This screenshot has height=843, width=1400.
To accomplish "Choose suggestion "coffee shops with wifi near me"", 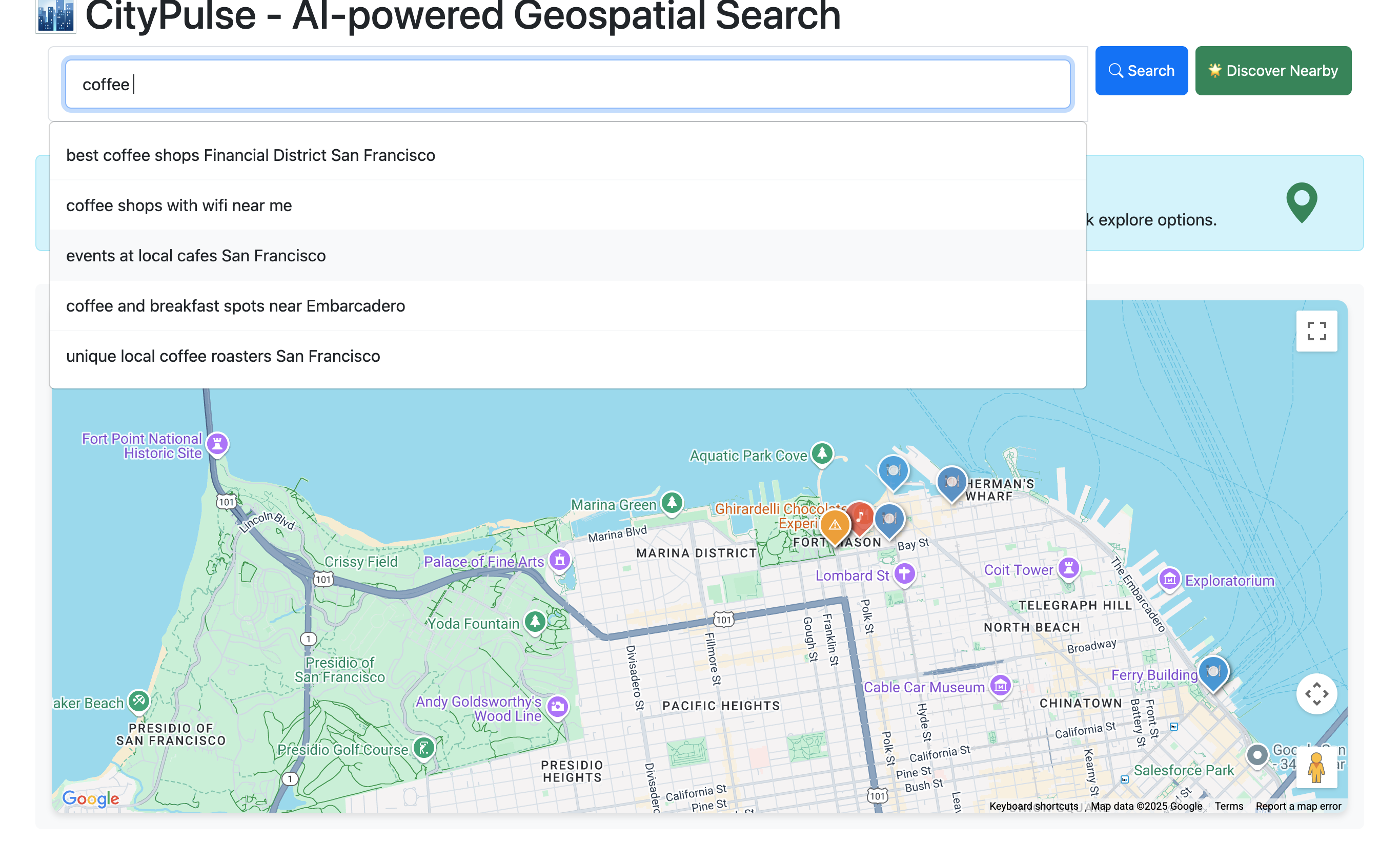I will click(179, 205).
